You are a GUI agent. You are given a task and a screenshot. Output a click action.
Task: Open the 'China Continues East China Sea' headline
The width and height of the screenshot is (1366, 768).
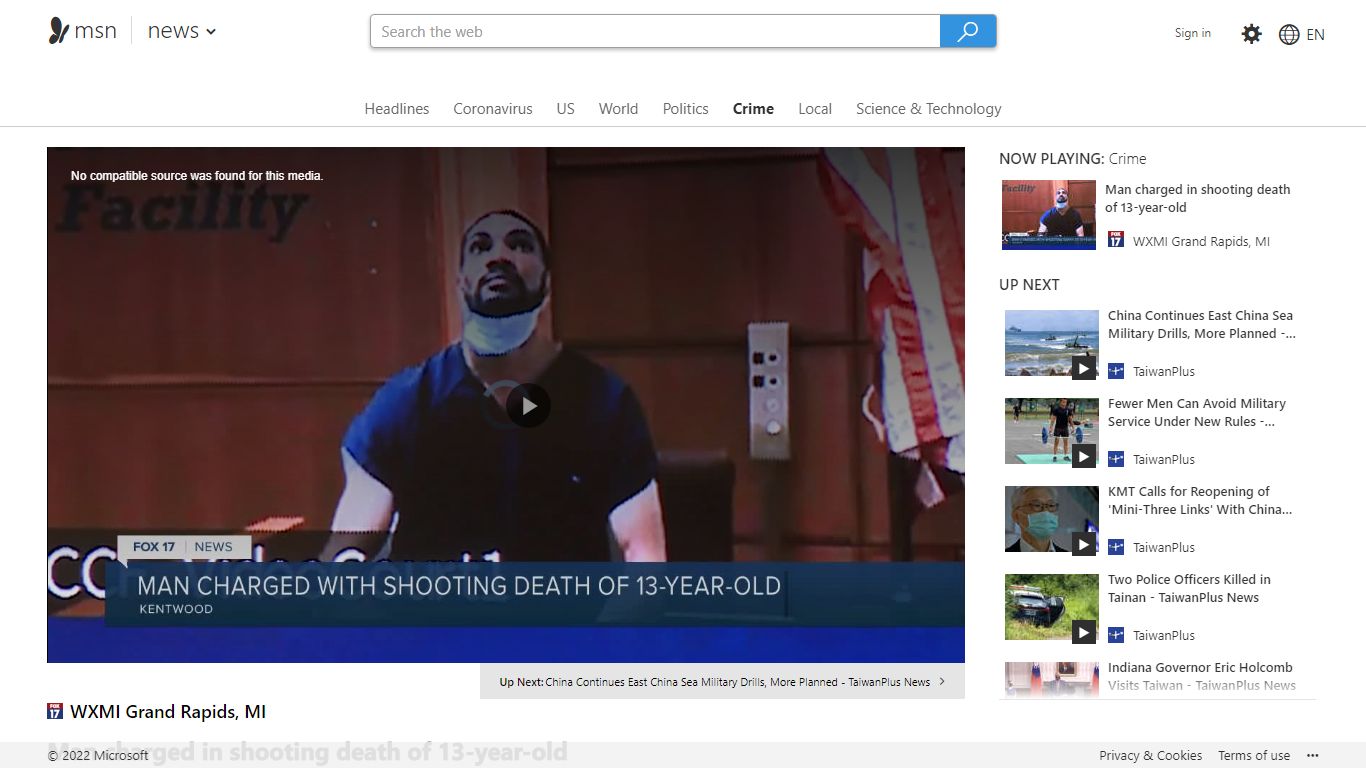[x=1201, y=324]
